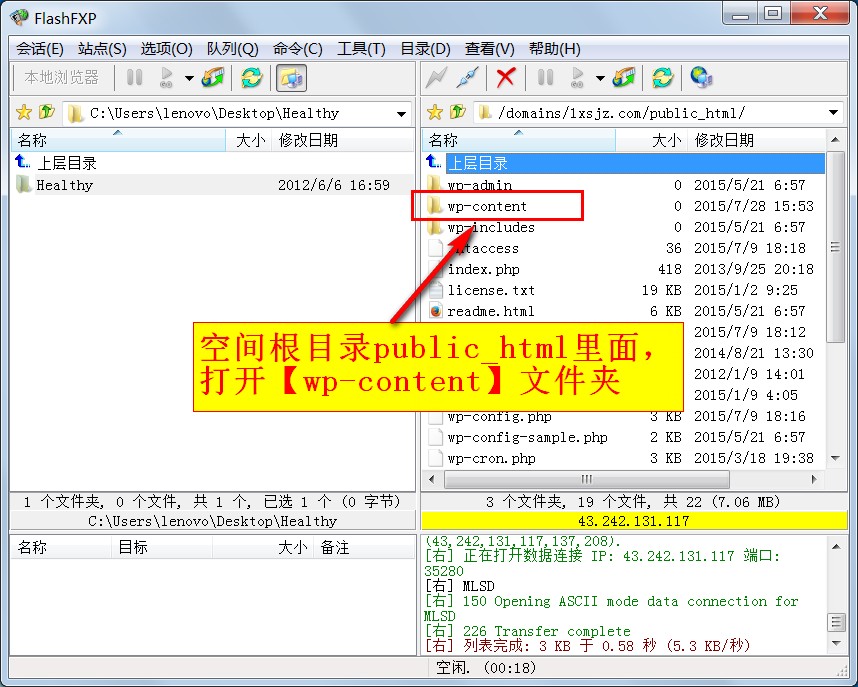The height and width of the screenshot is (687, 858).
Task: Click the log pane scroll-up arrow
Action: pyautogui.click(x=836, y=546)
